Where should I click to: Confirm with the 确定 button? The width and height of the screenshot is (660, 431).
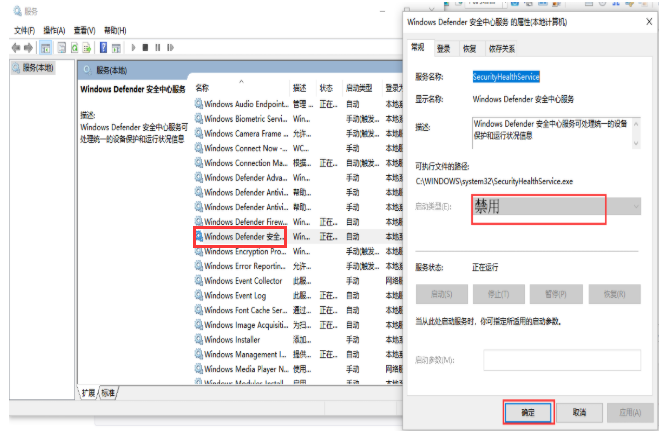(528, 412)
